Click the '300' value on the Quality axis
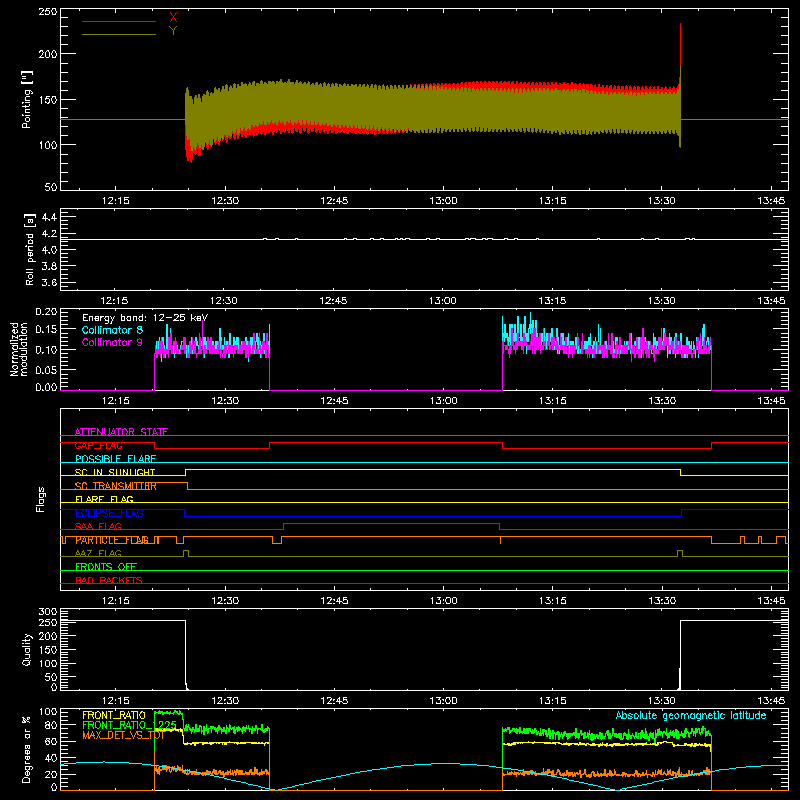This screenshot has height=800, width=800. (x=47, y=612)
